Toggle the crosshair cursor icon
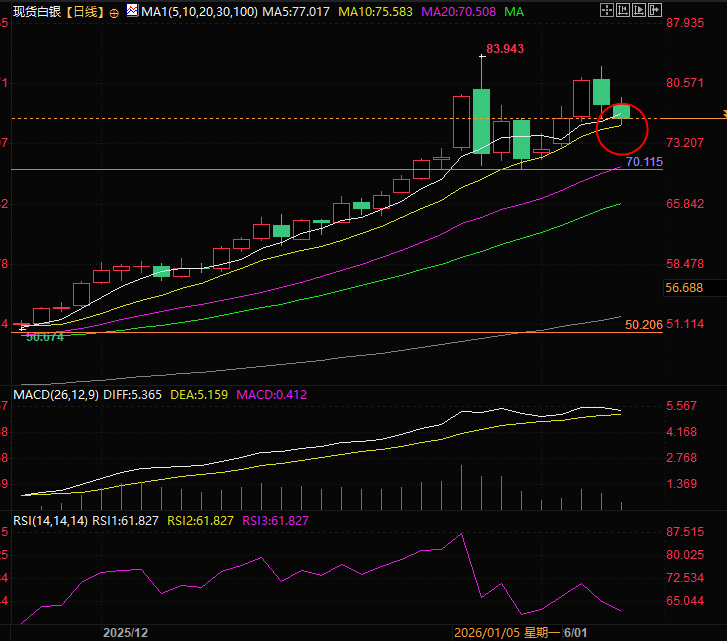 click(607, 10)
